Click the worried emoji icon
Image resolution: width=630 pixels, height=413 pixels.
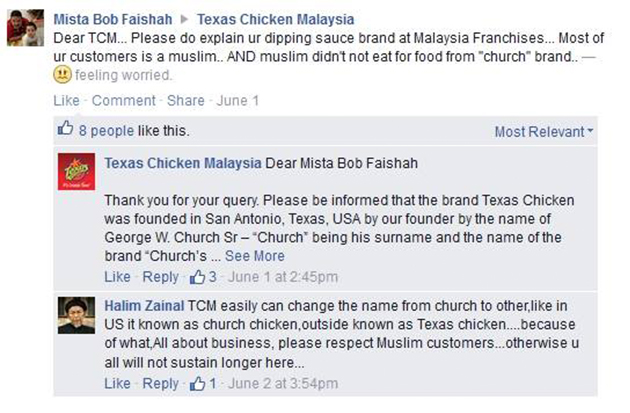point(62,74)
